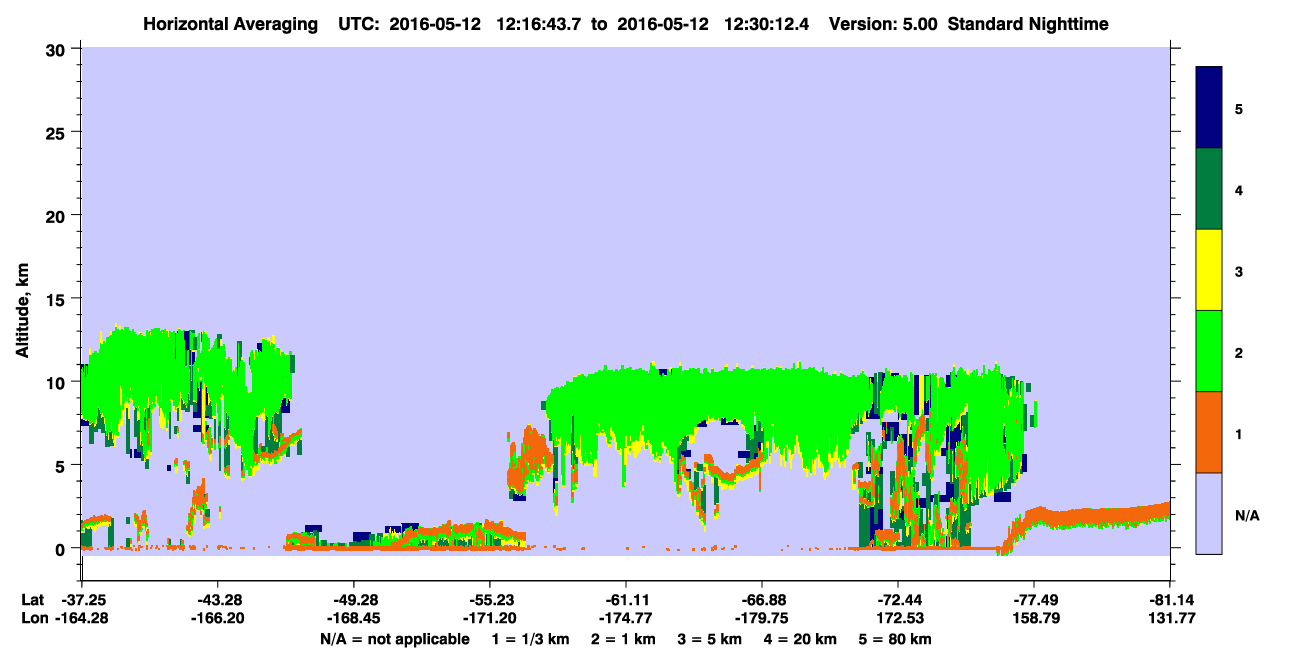1300x667 pixels.
Task: Click the orange colorbar segment labeled 1
Action: click(x=1209, y=432)
